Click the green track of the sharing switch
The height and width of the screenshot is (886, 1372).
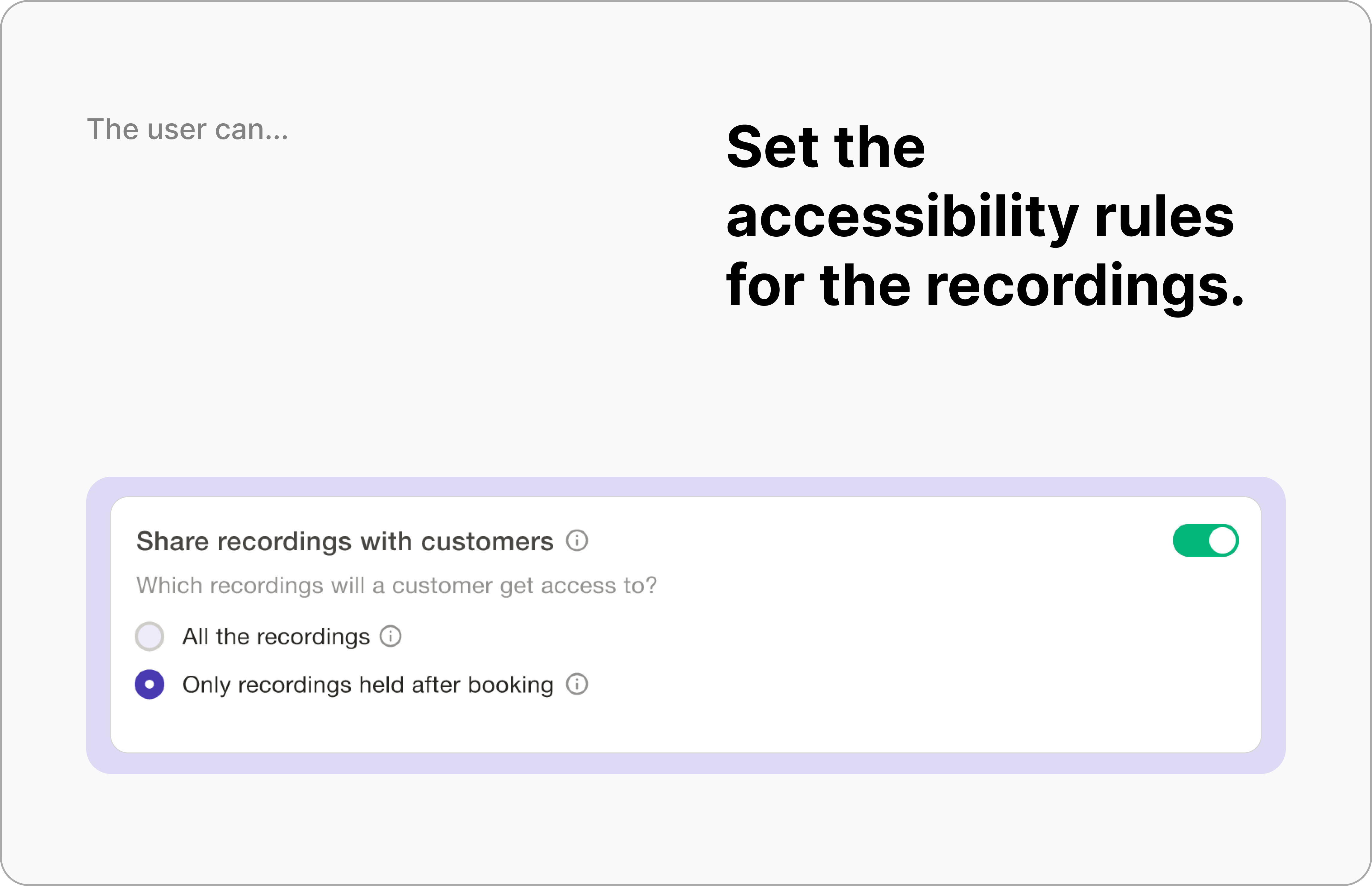[x=1190, y=540]
